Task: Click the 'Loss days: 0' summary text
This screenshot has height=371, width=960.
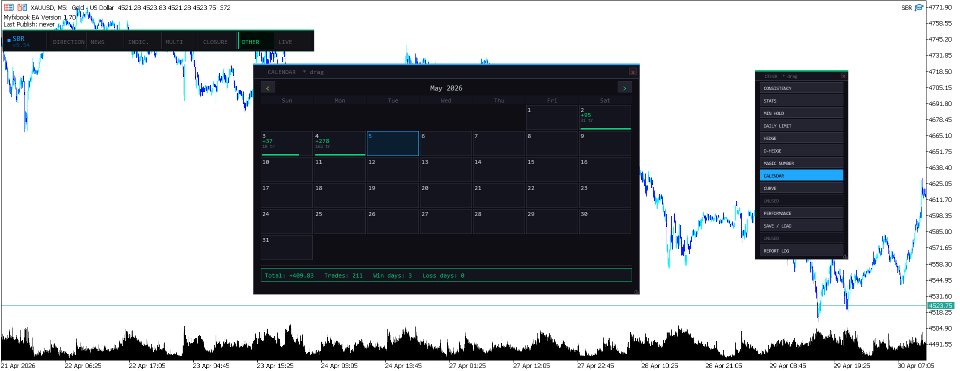Action: [x=443, y=275]
